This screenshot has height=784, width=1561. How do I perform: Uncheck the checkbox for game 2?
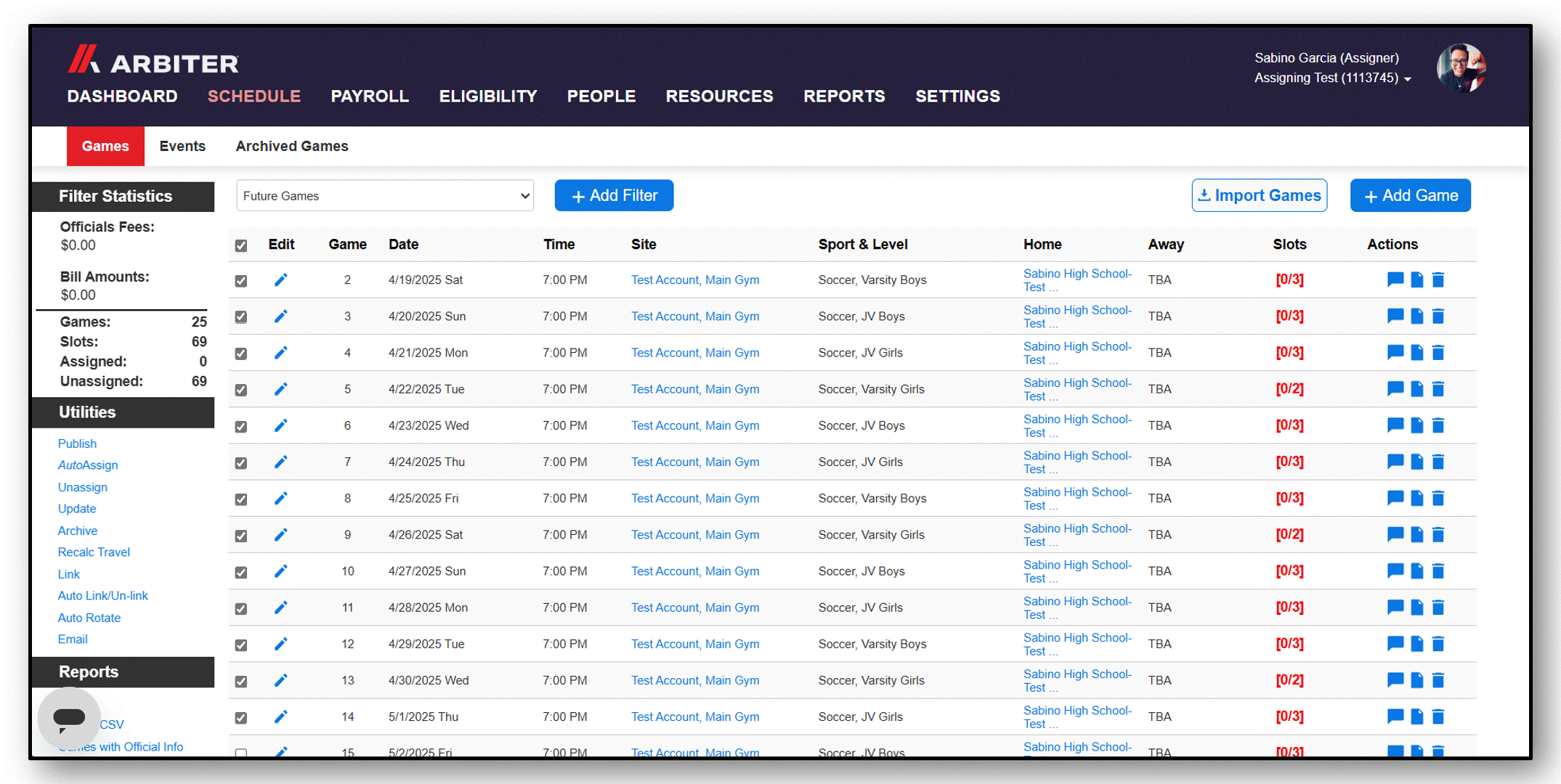(x=241, y=281)
